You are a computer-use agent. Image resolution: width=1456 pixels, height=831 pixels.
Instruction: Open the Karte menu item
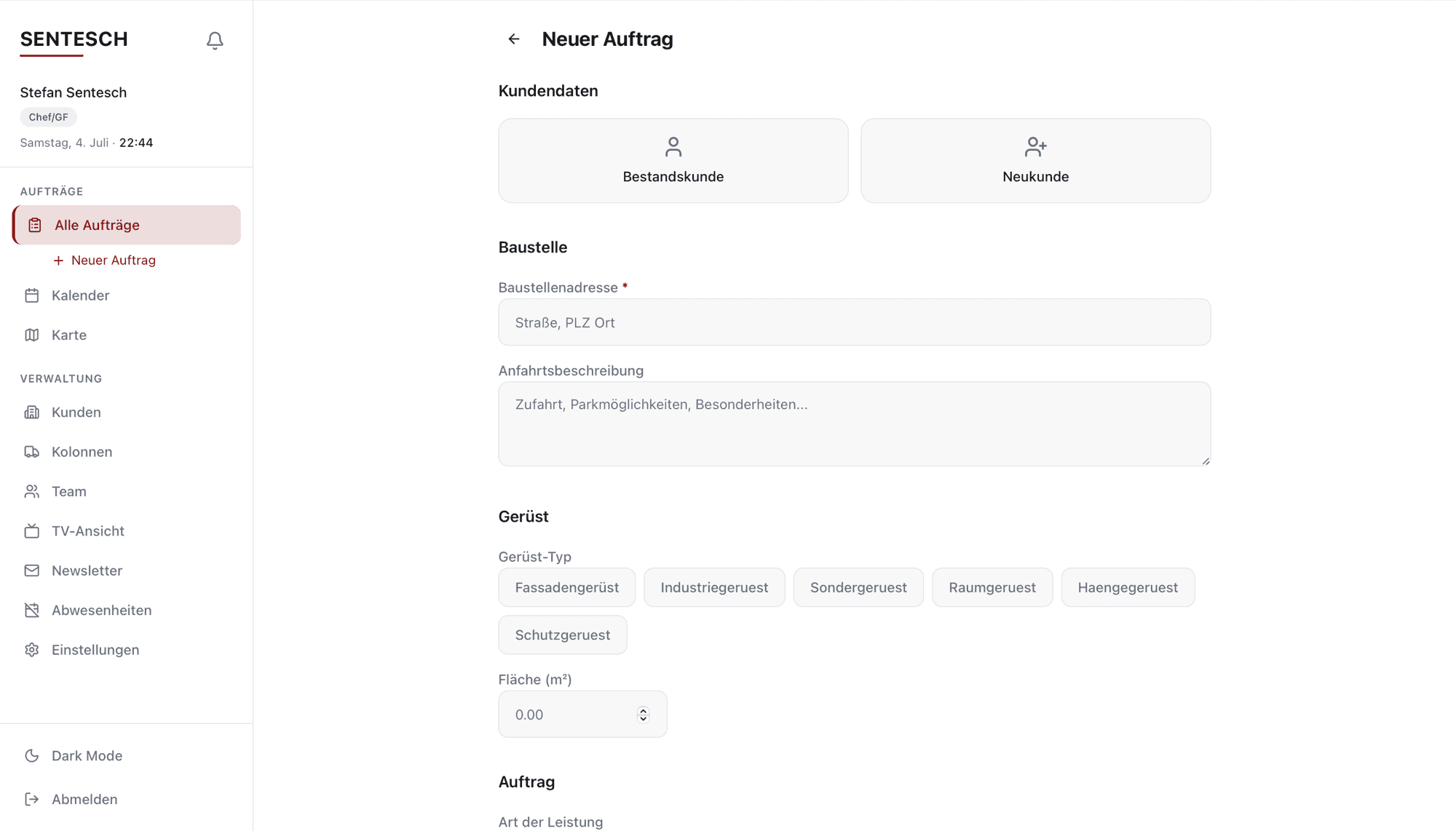tap(127, 335)
